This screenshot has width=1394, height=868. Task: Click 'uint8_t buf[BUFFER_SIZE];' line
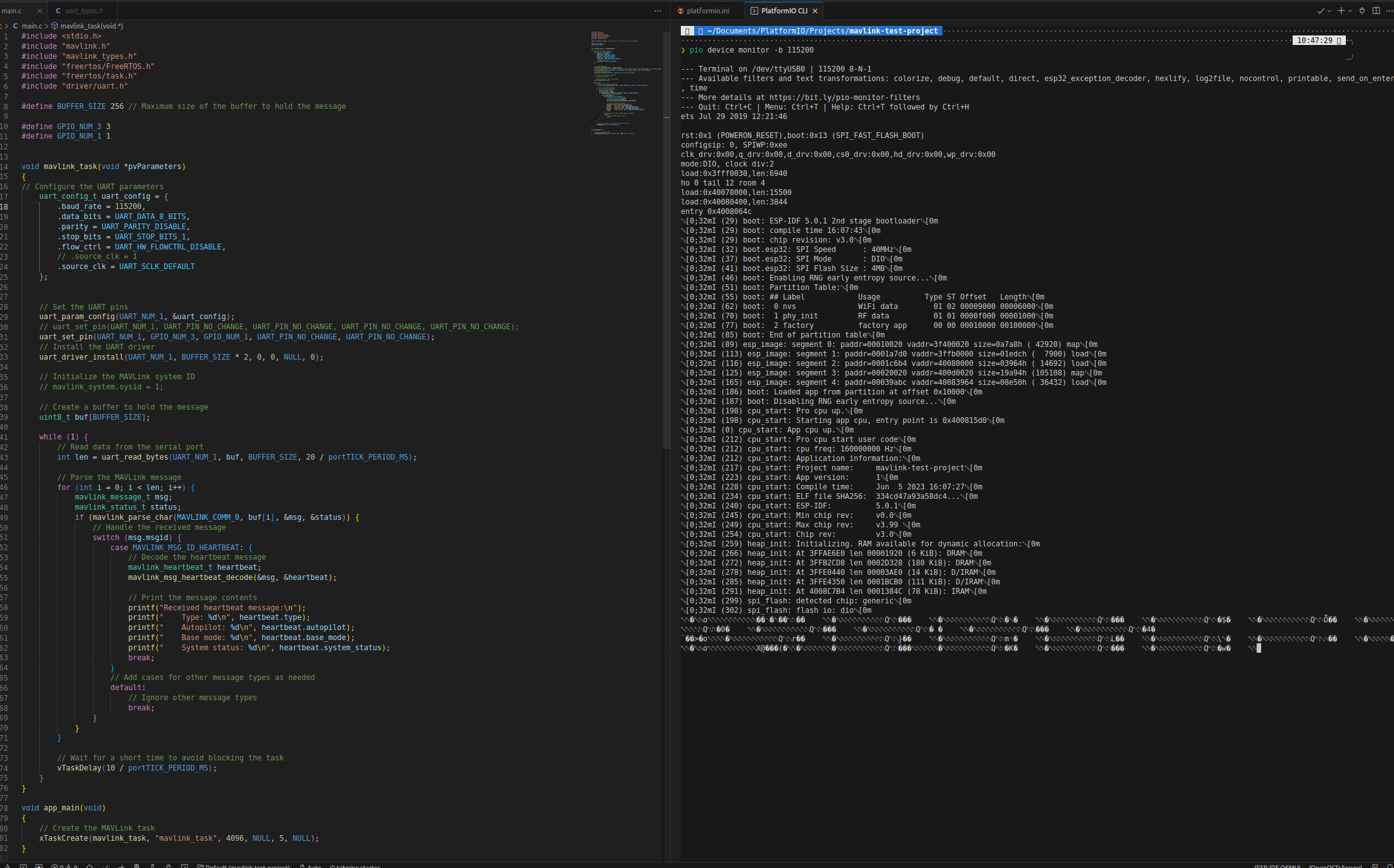coord(95,417)
